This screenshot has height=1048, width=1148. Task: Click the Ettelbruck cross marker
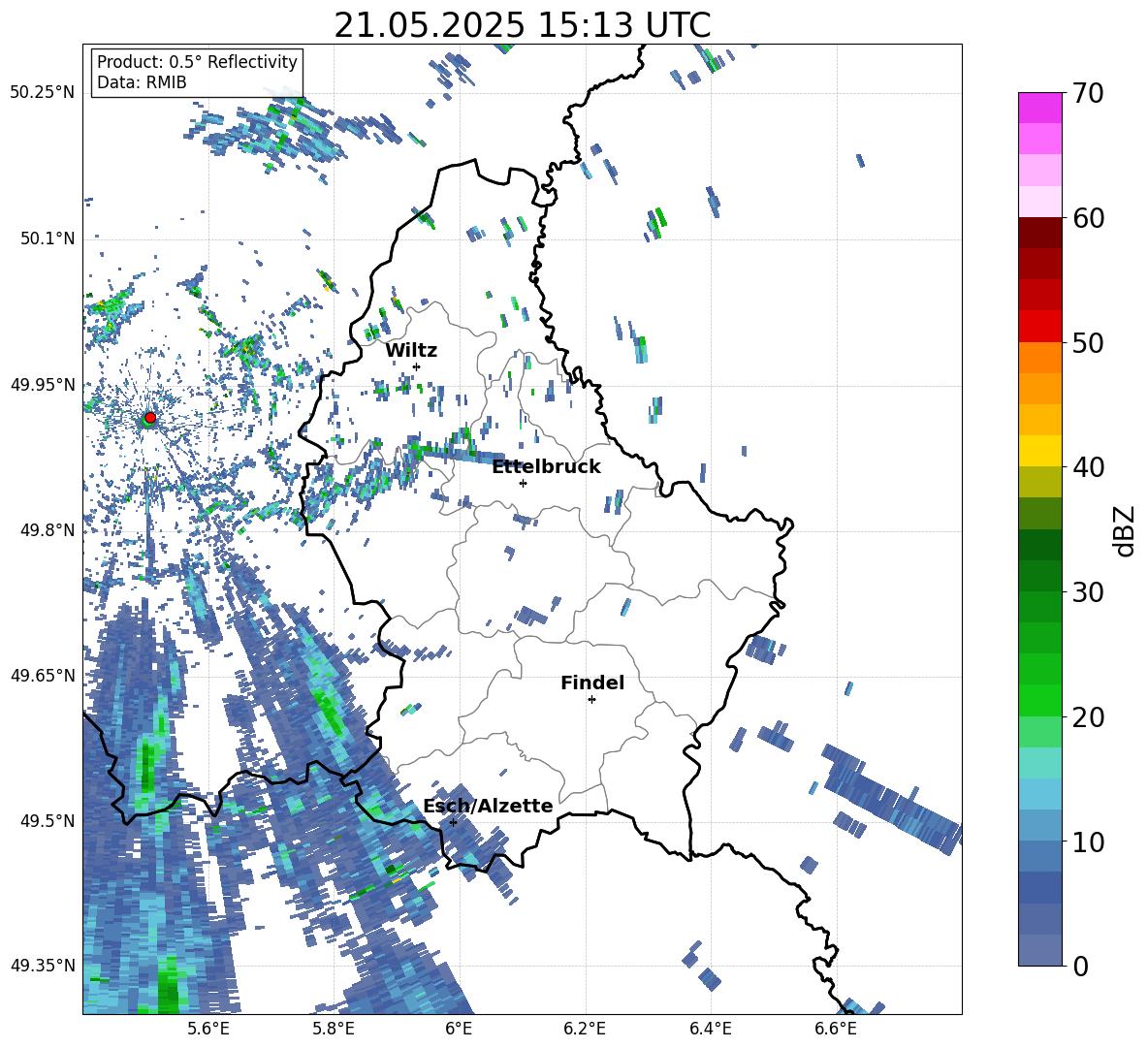pyautogui.click(x=523, y=483)
